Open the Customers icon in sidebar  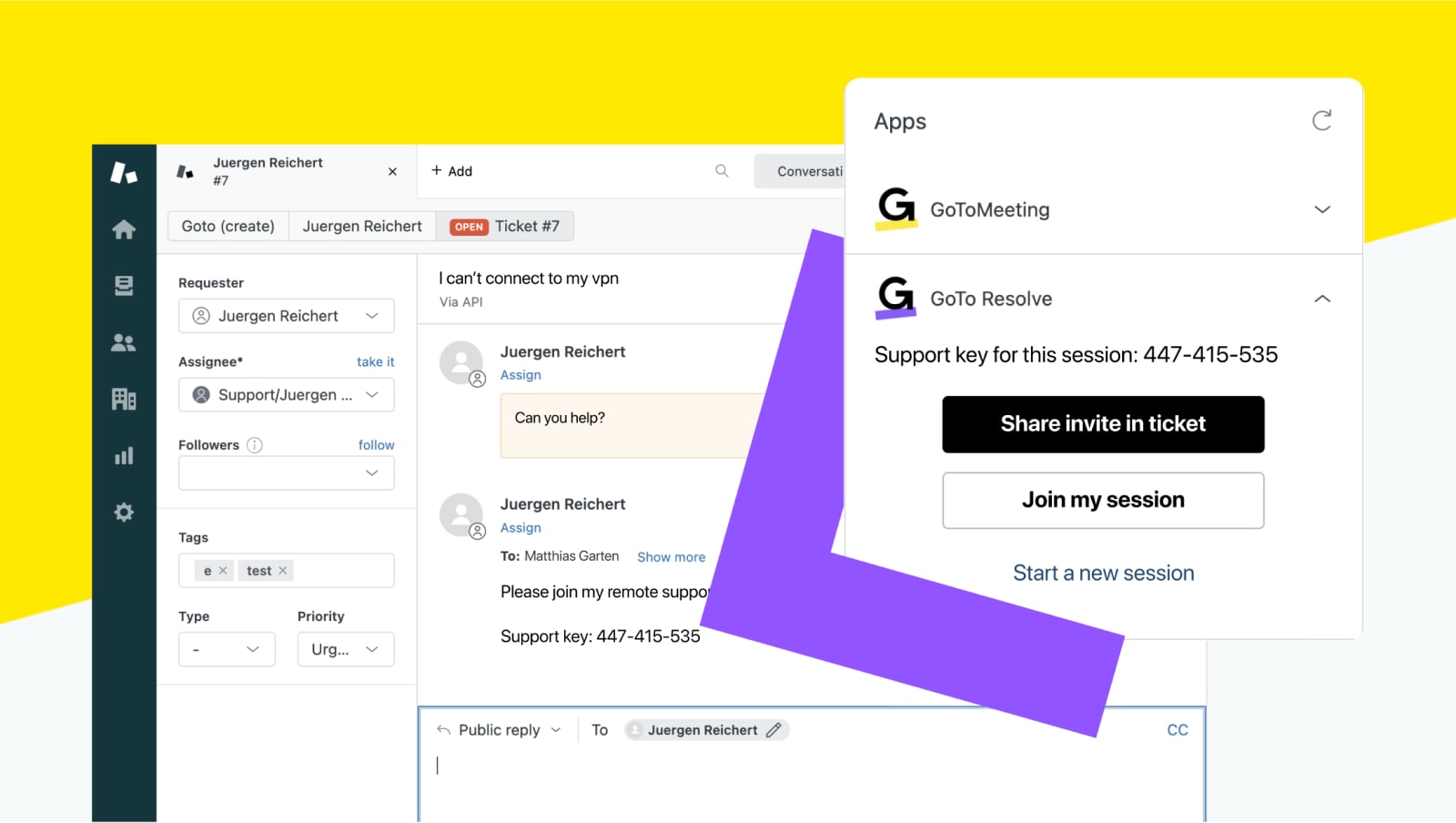click(124, 342)
